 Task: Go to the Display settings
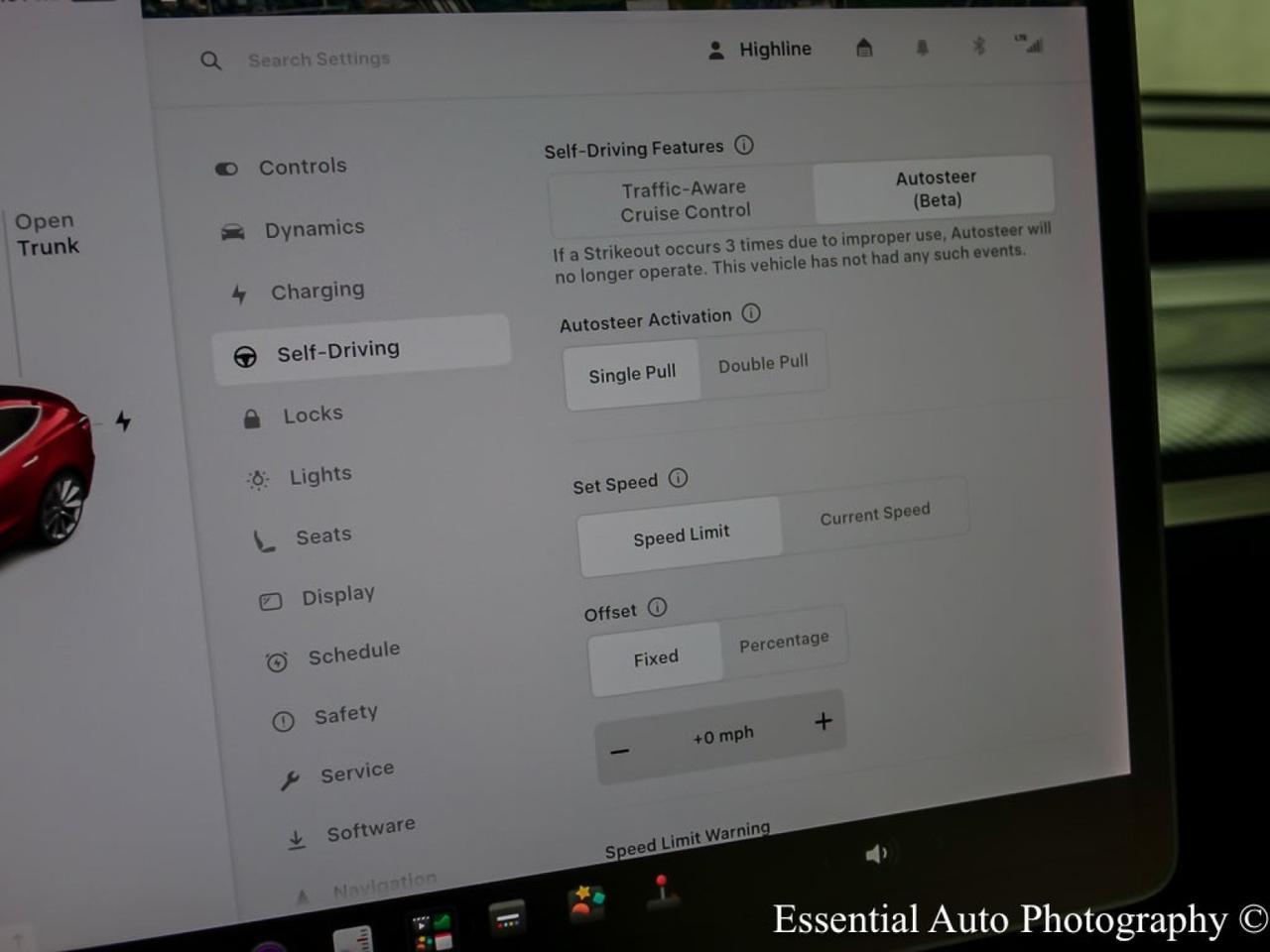317,597
